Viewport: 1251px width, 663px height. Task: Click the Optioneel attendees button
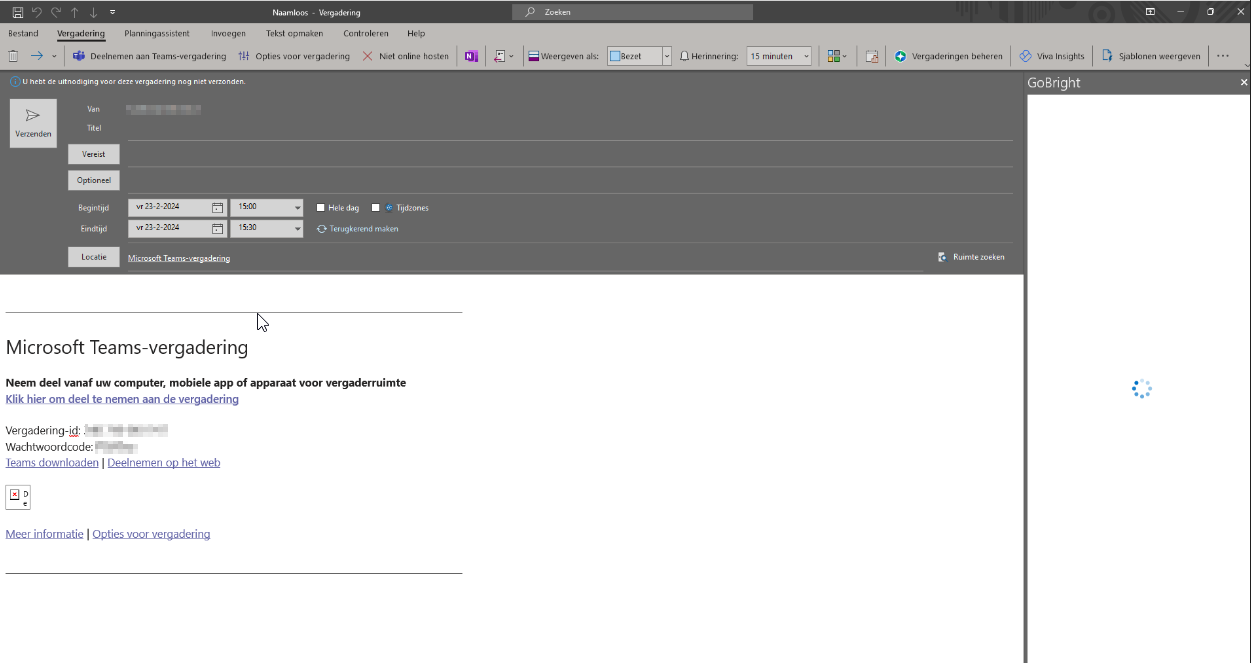94,180
